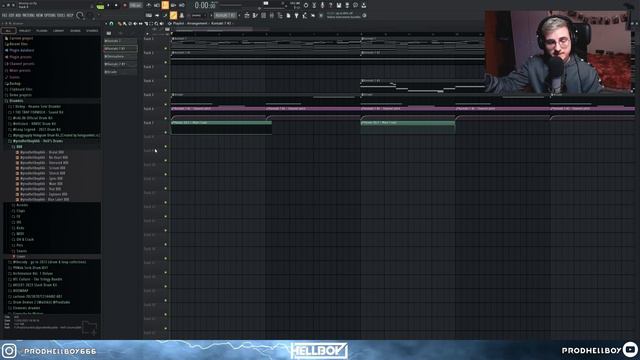Image resolution: width=640 pixels, height=360 pixels.
Task: Click the tempo display field
Action: pos(136,5)
